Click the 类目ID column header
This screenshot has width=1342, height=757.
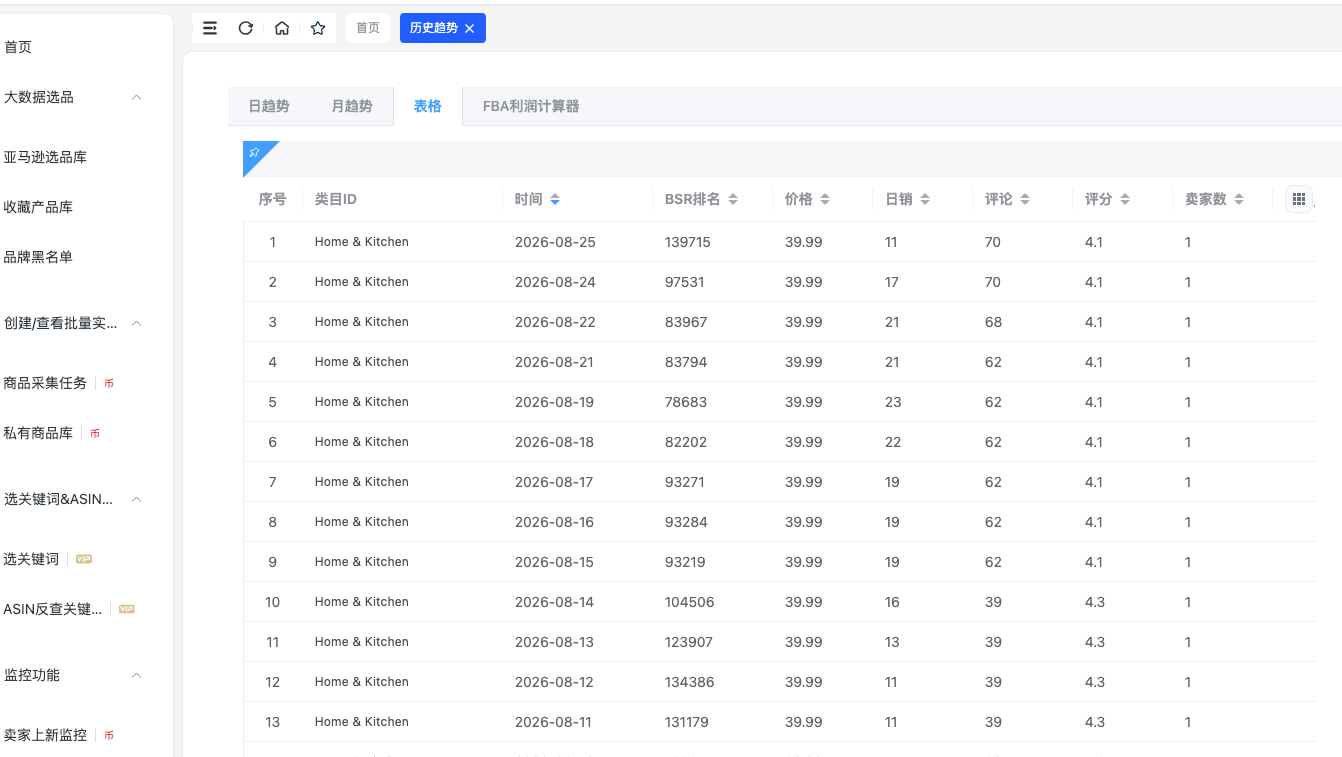pos(336,199)
